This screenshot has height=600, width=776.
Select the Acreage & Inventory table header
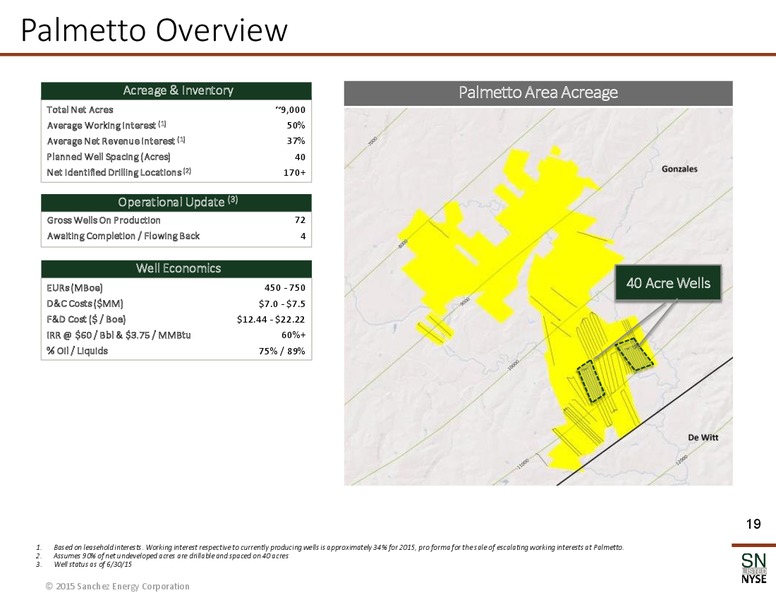click(x=176, y=91)
